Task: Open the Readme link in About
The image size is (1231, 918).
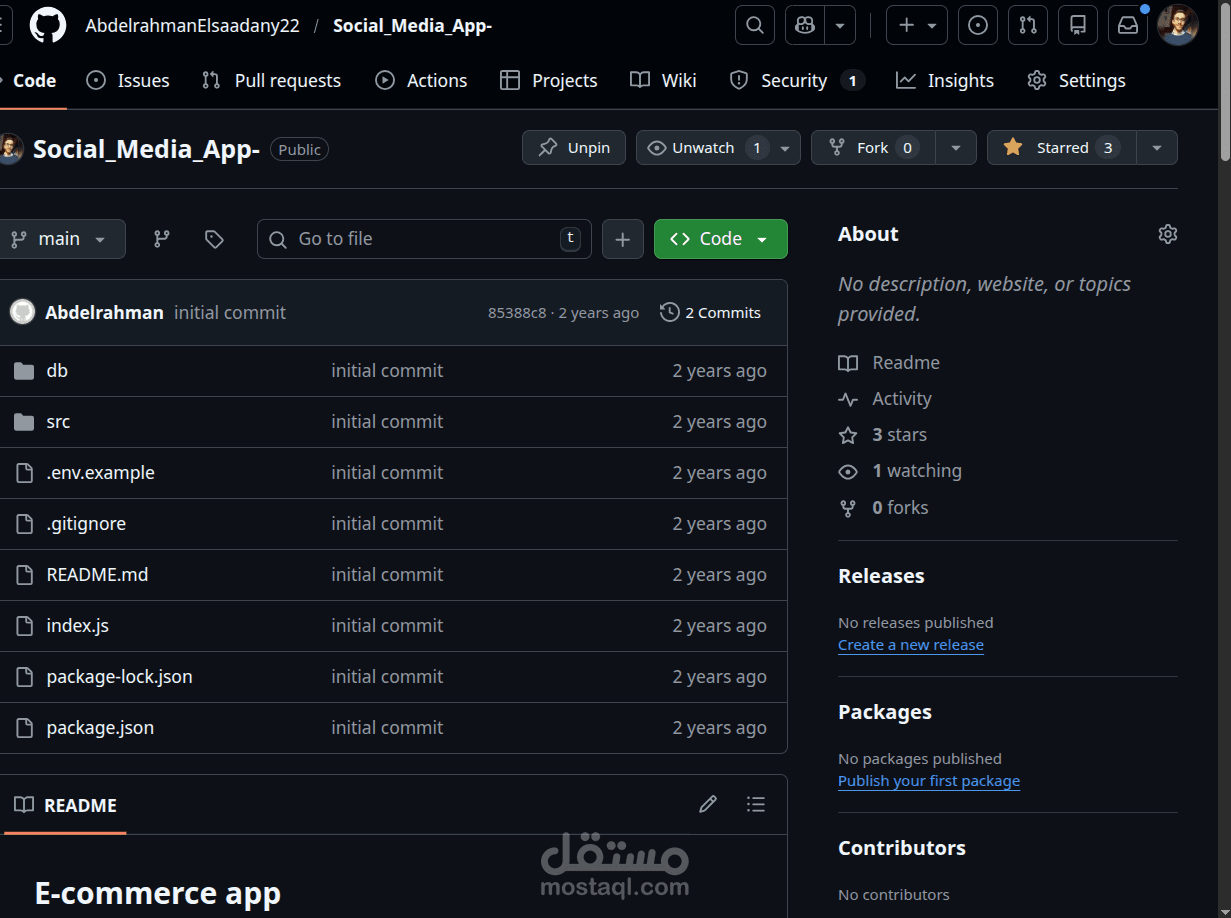Action: [889, 363]
